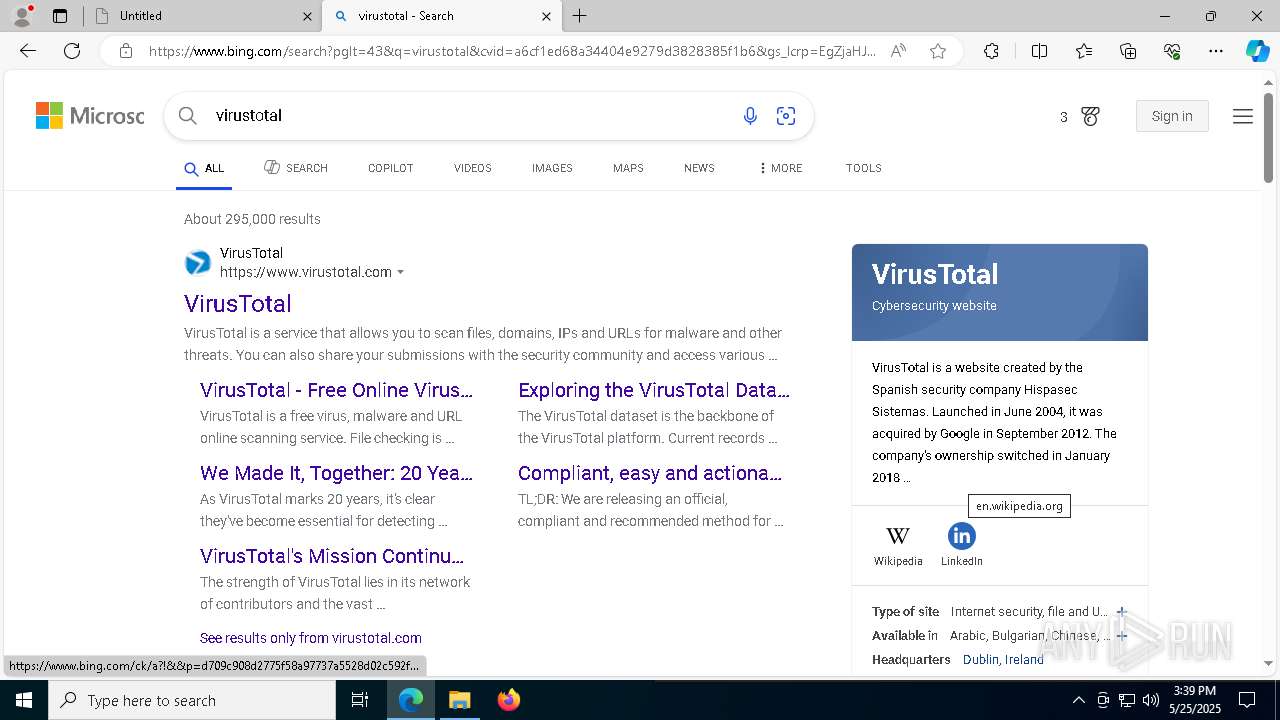Open MAPS results tab

pyautogui.click(x=628, y=168)
